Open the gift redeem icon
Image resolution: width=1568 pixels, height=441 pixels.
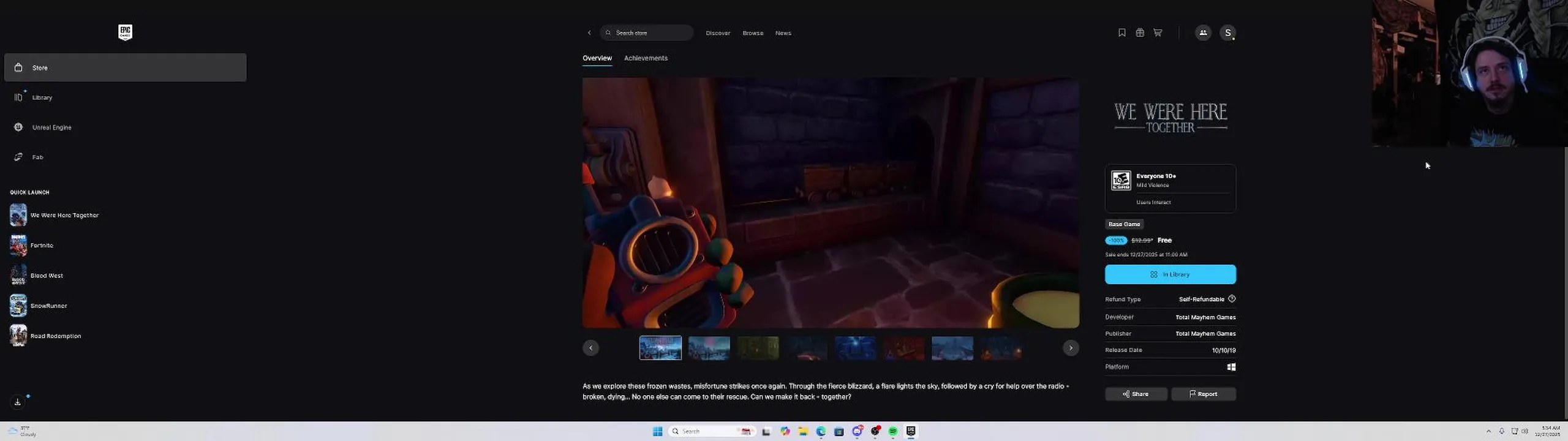1139,32
